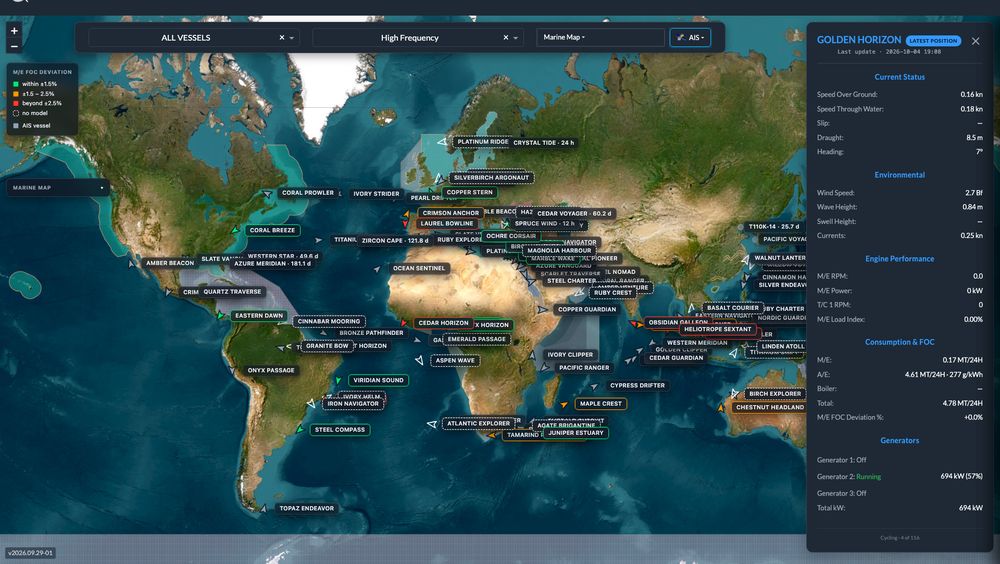Click the Topaz Endeavor vessel marker
This screenshot has width=1000, height=564.
click(x=263, y=508)
